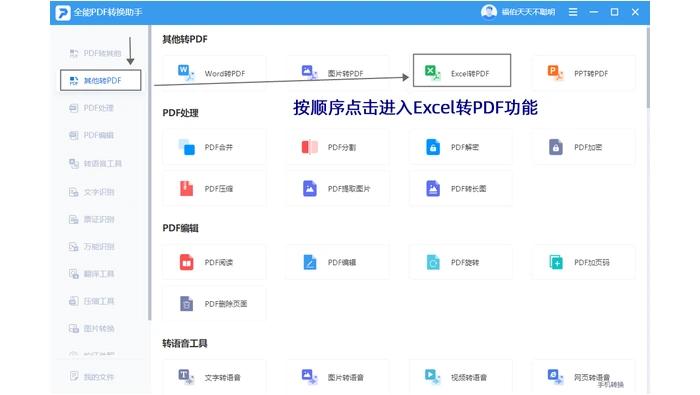The image size is (700, 395).
Task: Select 其他转PDF in the sidebar
Action: (x=100, y=80)
